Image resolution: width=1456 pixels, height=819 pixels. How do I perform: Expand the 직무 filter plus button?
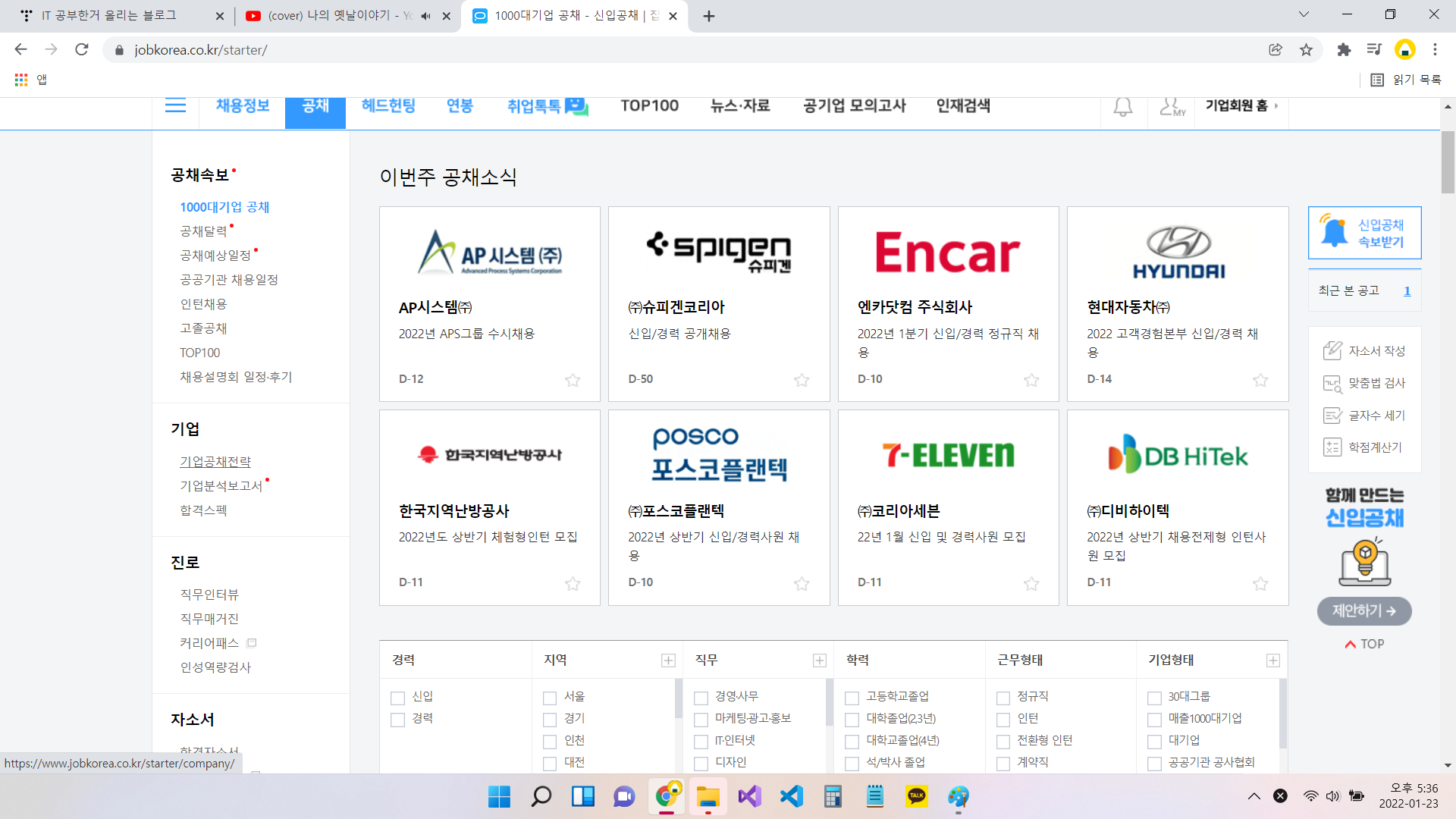click(819, 661)
